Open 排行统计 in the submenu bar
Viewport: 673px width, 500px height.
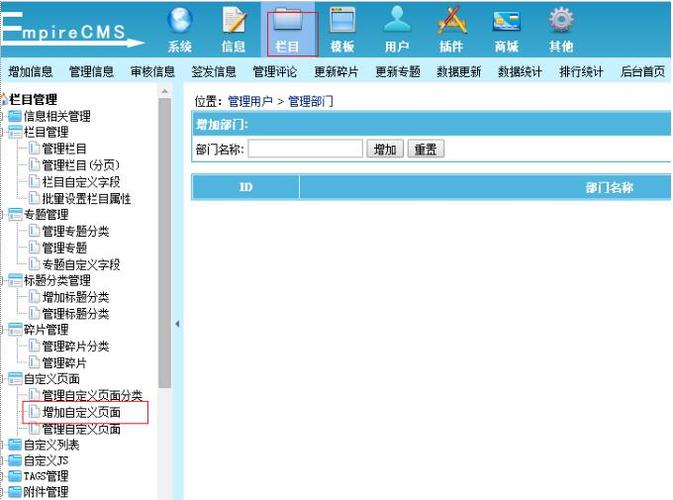pos(581,71)
